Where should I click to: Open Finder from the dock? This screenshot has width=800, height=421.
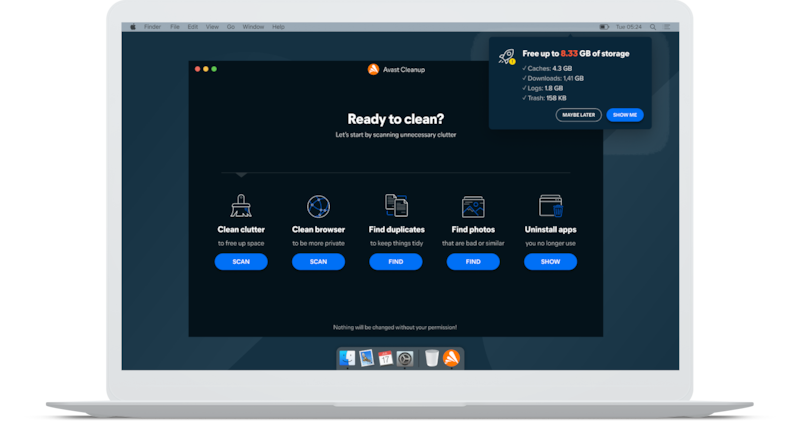tap(346, 358)
